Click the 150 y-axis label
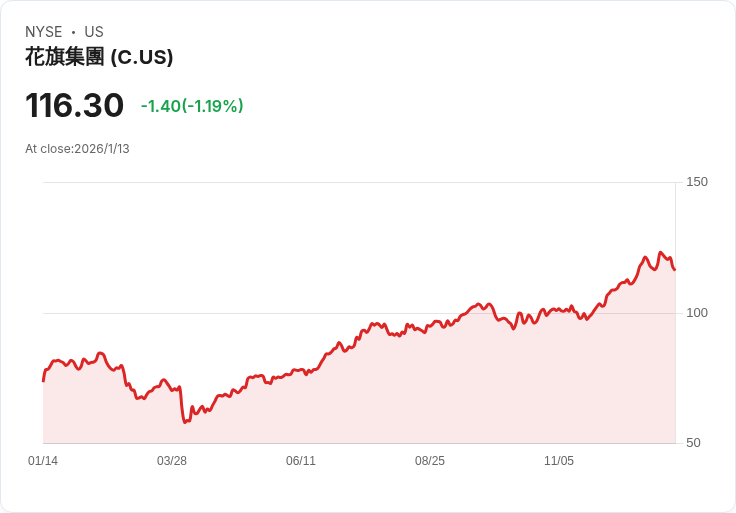Image resolution: width=736 pixels, height=513 pixels. tap(696, 182)
